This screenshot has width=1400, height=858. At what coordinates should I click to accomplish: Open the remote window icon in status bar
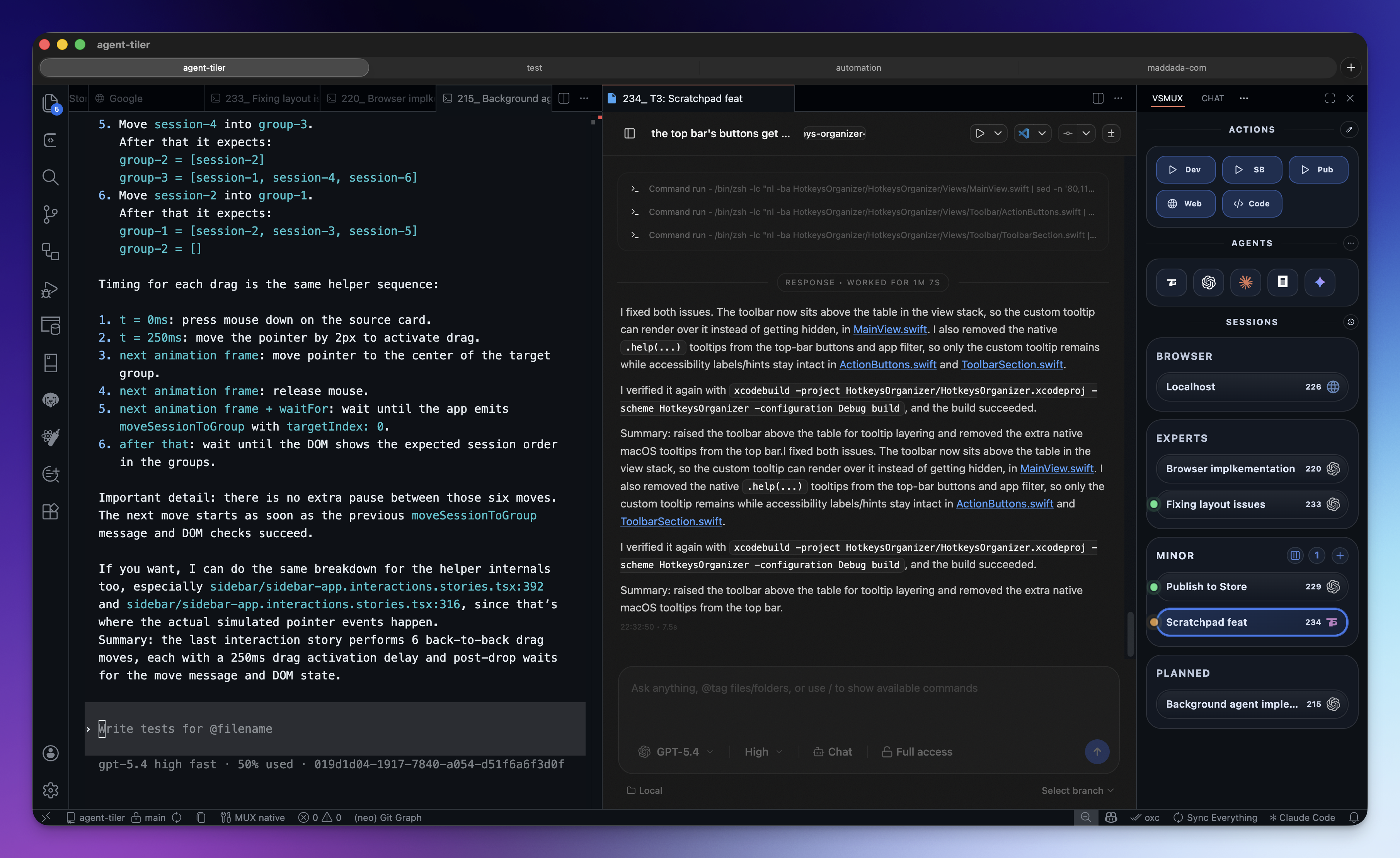(46, 818)
